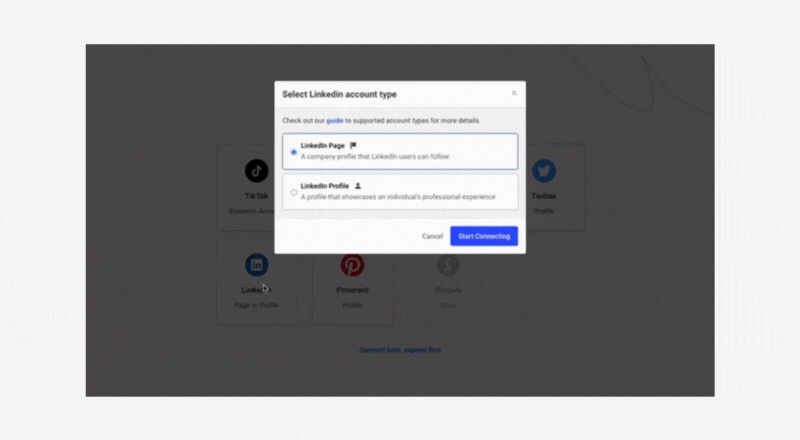800x440 pixels.
Task: Click the LinkedIn Page or Profile label
Action: pyautogui.click(x=256, y=305)
